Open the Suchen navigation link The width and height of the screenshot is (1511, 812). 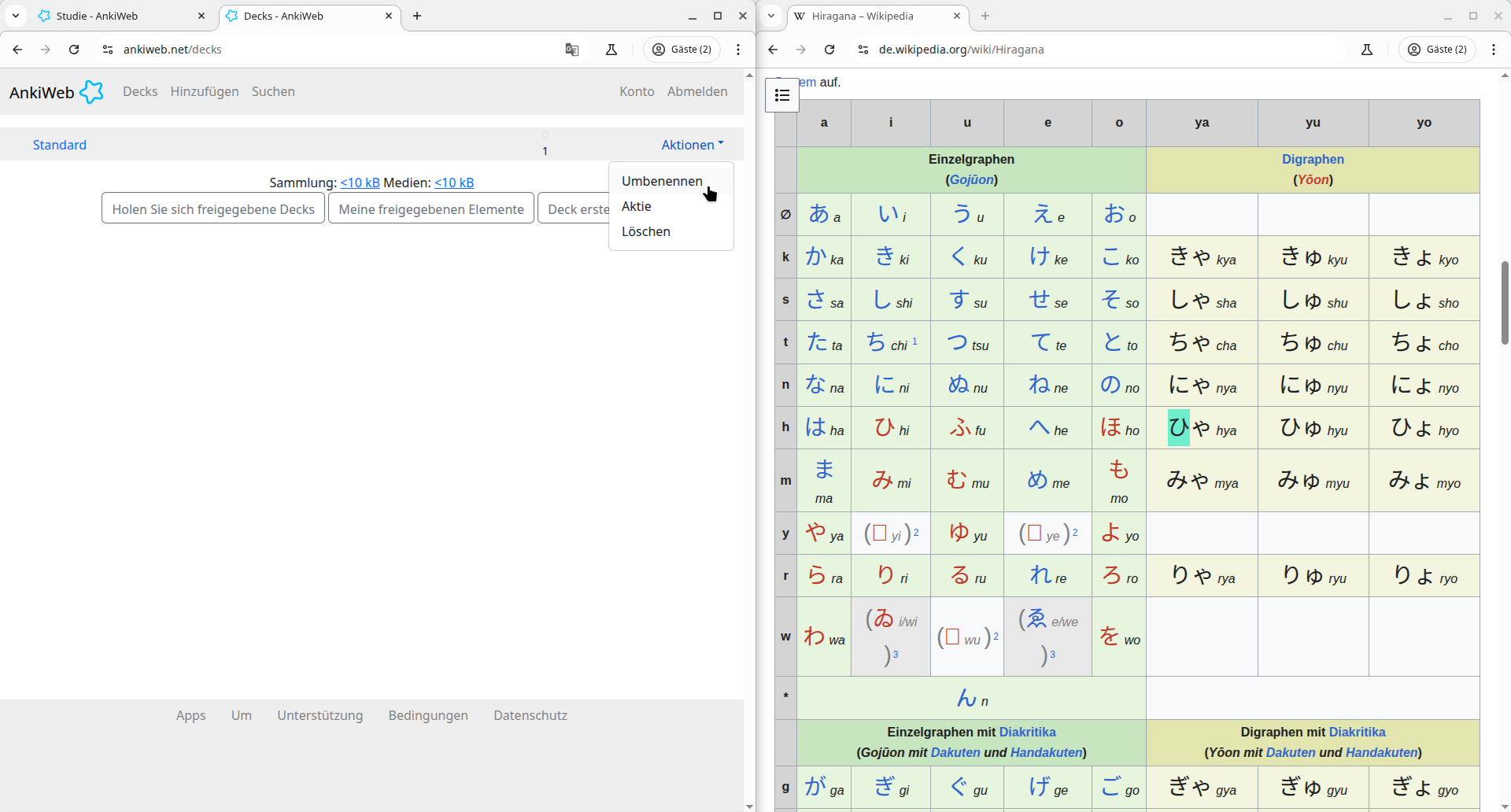[273, 91]
